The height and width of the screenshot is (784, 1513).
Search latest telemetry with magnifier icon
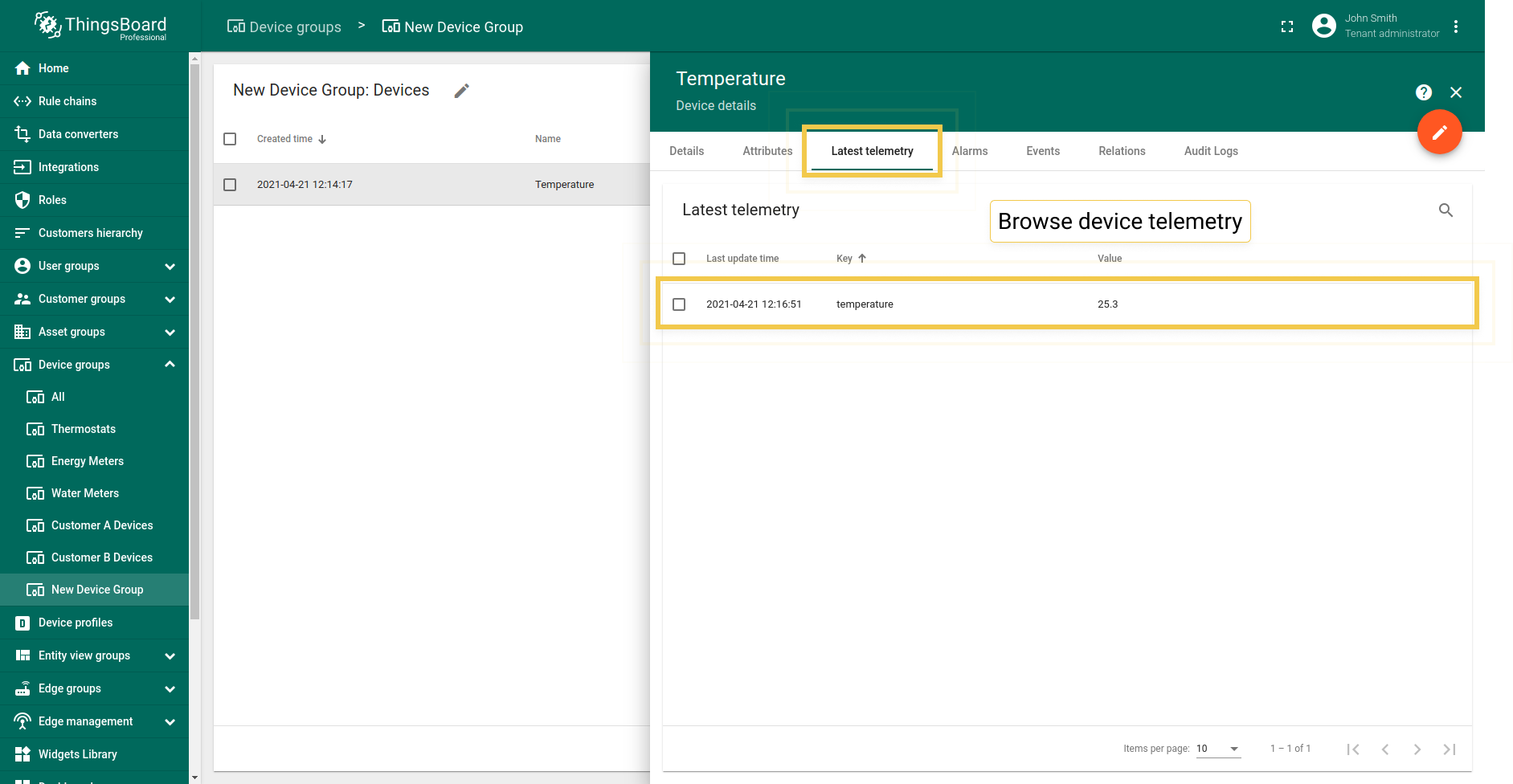1446,210
